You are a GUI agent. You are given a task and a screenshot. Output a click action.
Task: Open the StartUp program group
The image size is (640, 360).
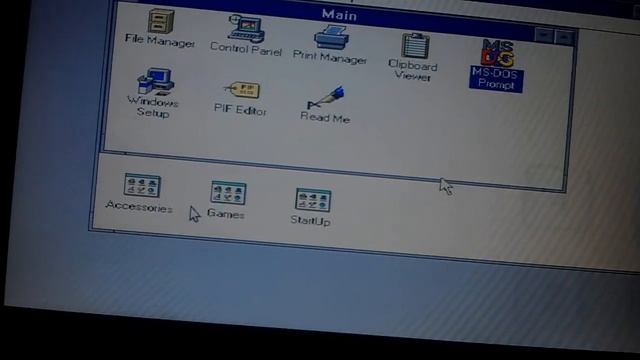pos(313,200)
